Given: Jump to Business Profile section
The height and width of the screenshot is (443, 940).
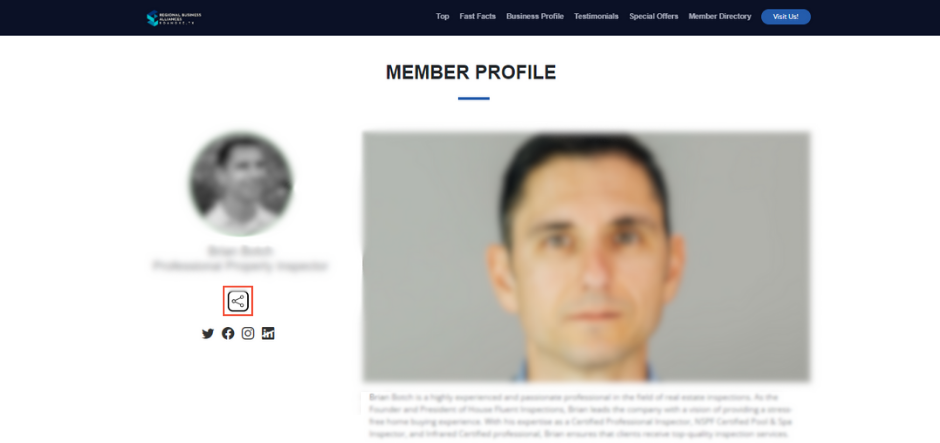Looking at the screenshot, I should tap(535, 16).
